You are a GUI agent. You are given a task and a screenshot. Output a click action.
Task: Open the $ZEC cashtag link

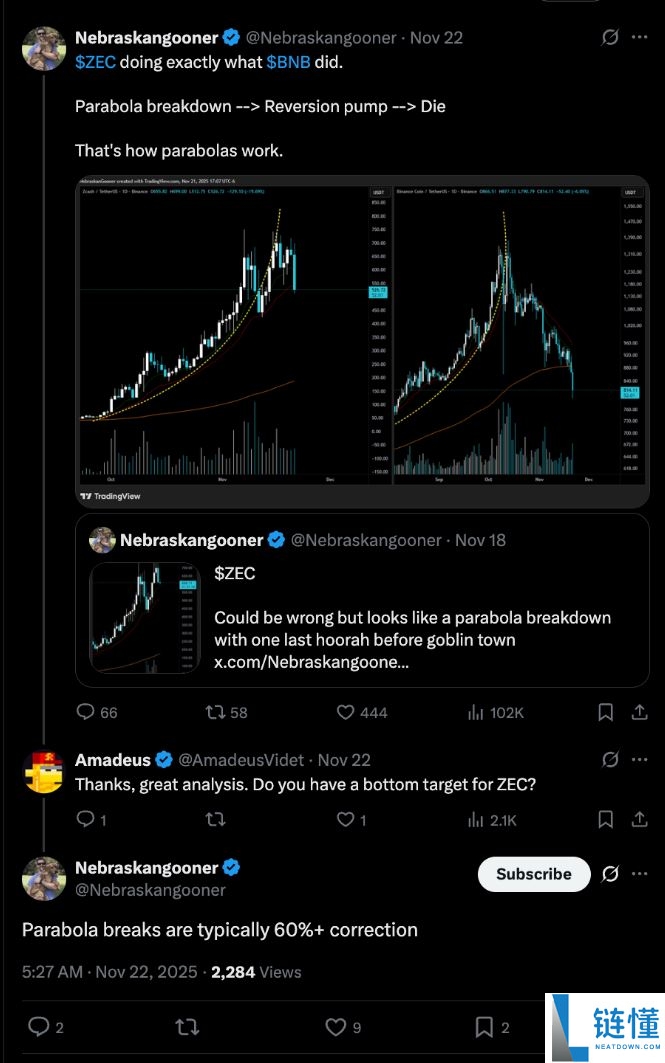pos(95,62)
